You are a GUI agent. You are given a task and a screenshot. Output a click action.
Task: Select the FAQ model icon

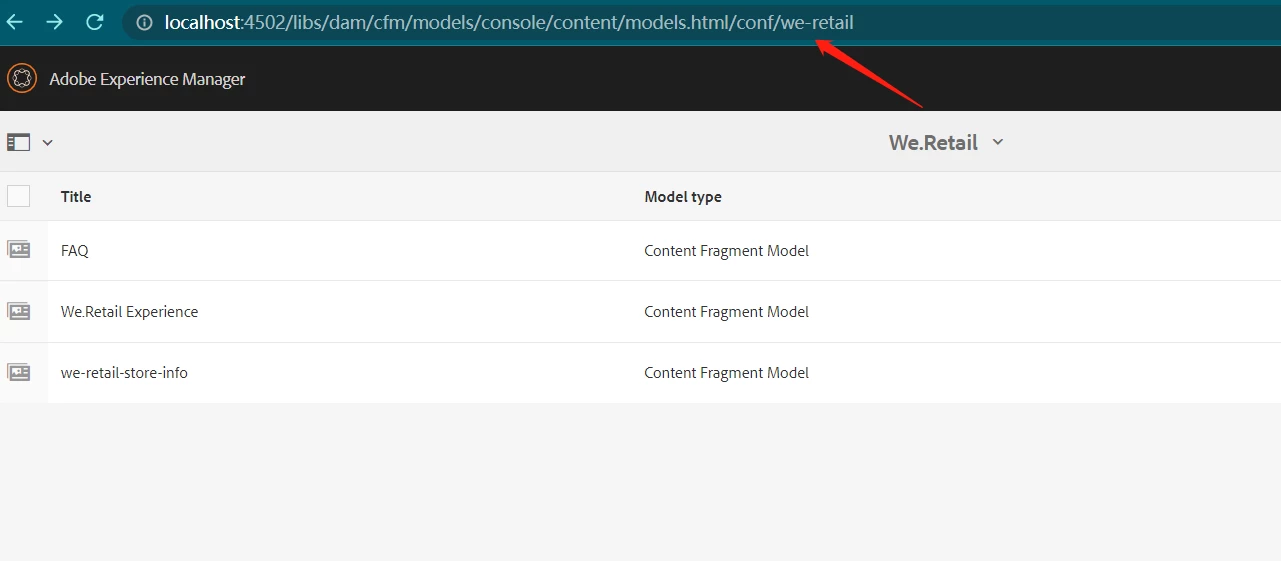tap(18, 250)
